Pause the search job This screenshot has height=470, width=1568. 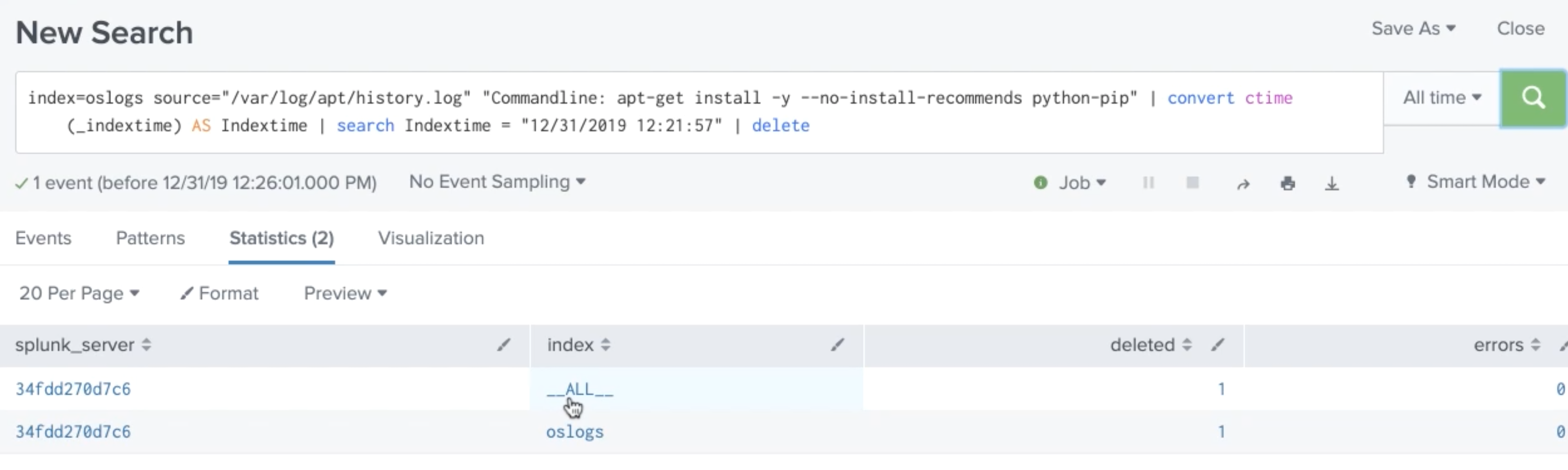[x=1148, y=183]
